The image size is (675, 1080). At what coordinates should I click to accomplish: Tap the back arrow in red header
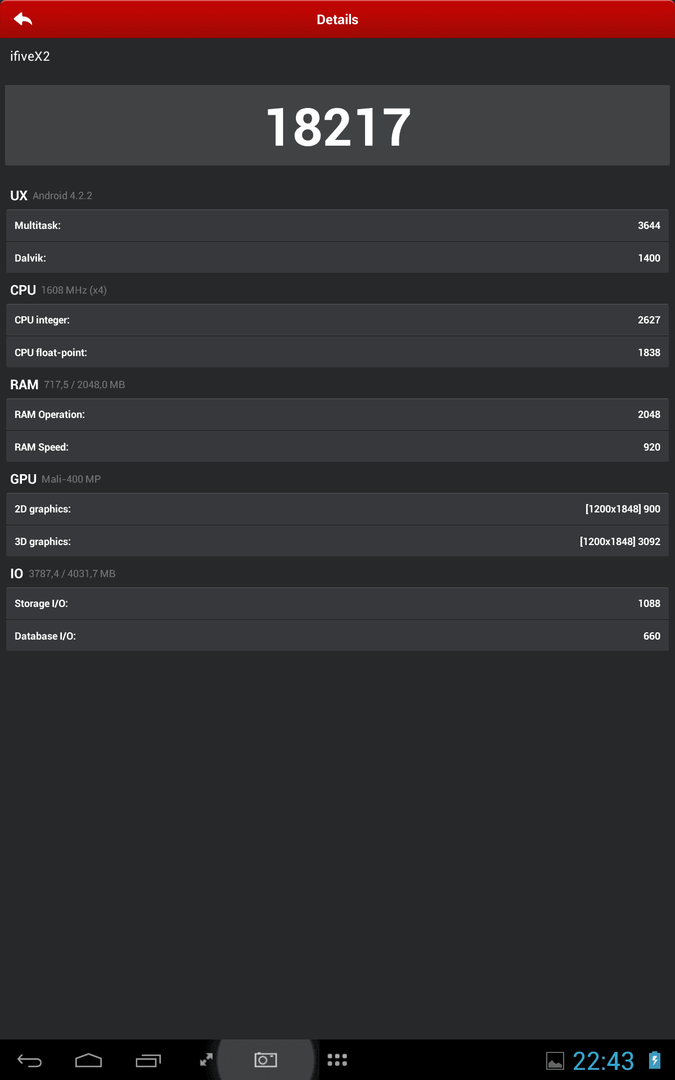coord(23,19)
